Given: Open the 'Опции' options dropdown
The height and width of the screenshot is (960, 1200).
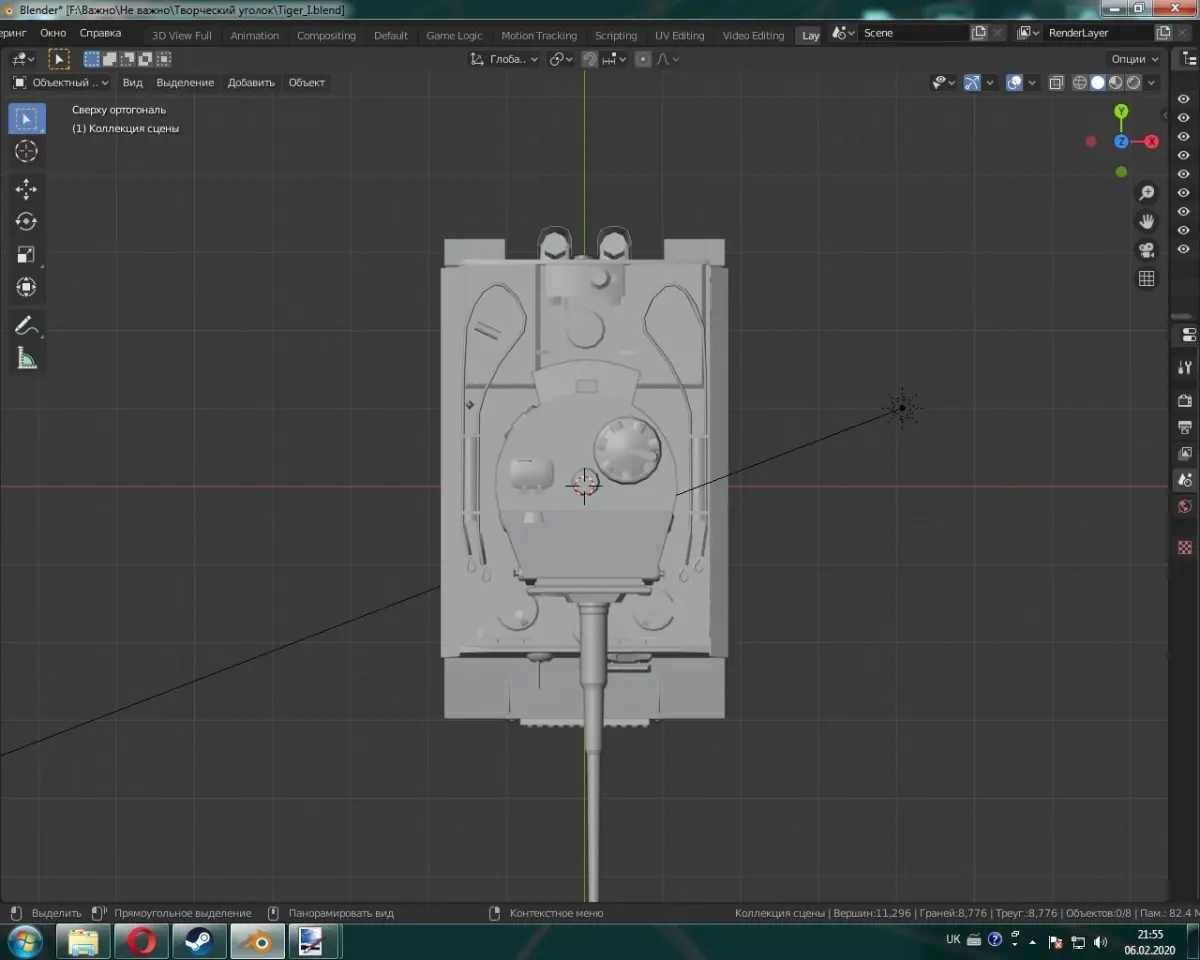Looking at the screenshot, I should pyautogui.click(x=1135, y=59).
